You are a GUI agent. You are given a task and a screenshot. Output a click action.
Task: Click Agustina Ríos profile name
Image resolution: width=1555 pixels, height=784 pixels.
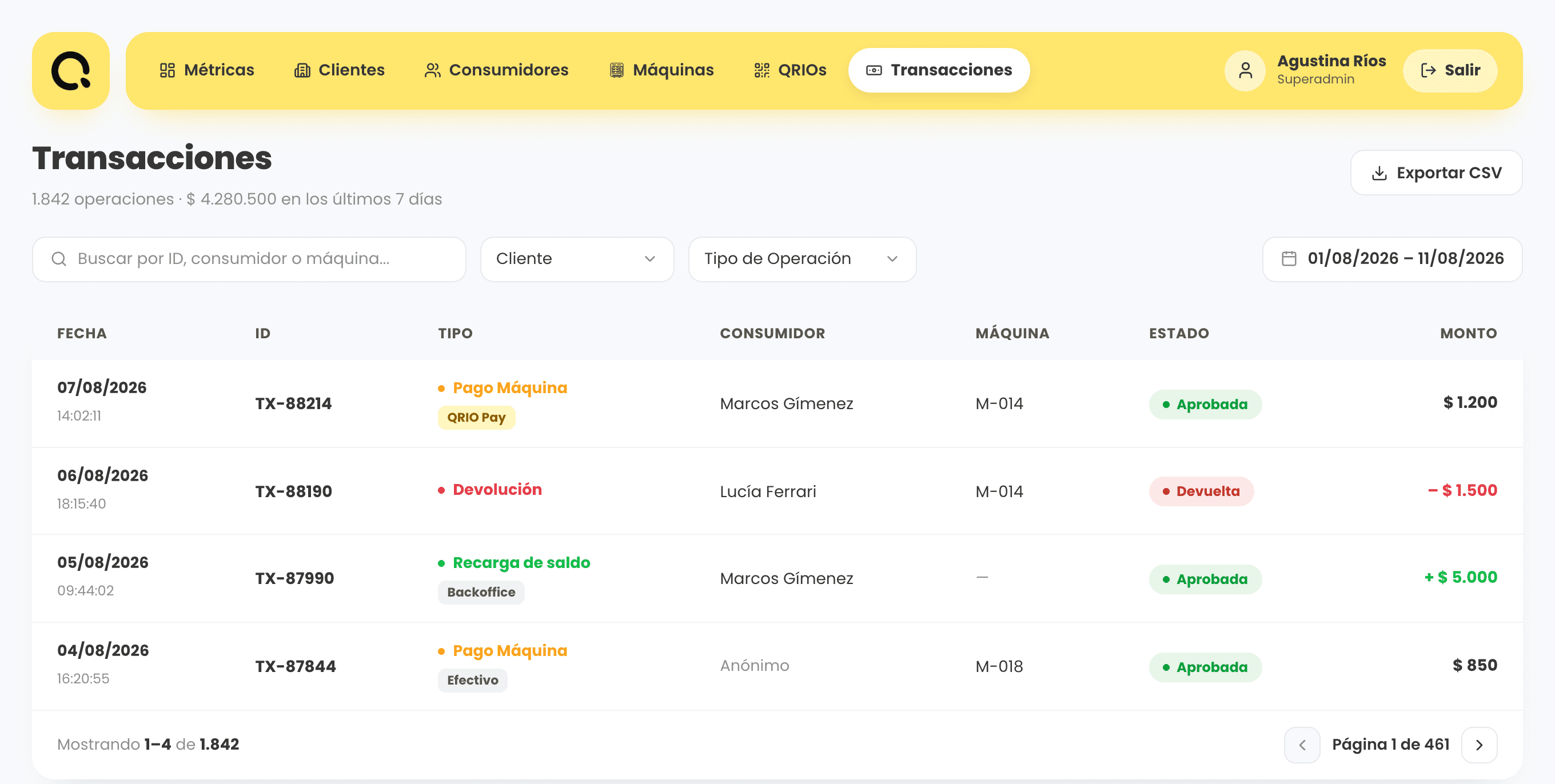pos(1331,61)
